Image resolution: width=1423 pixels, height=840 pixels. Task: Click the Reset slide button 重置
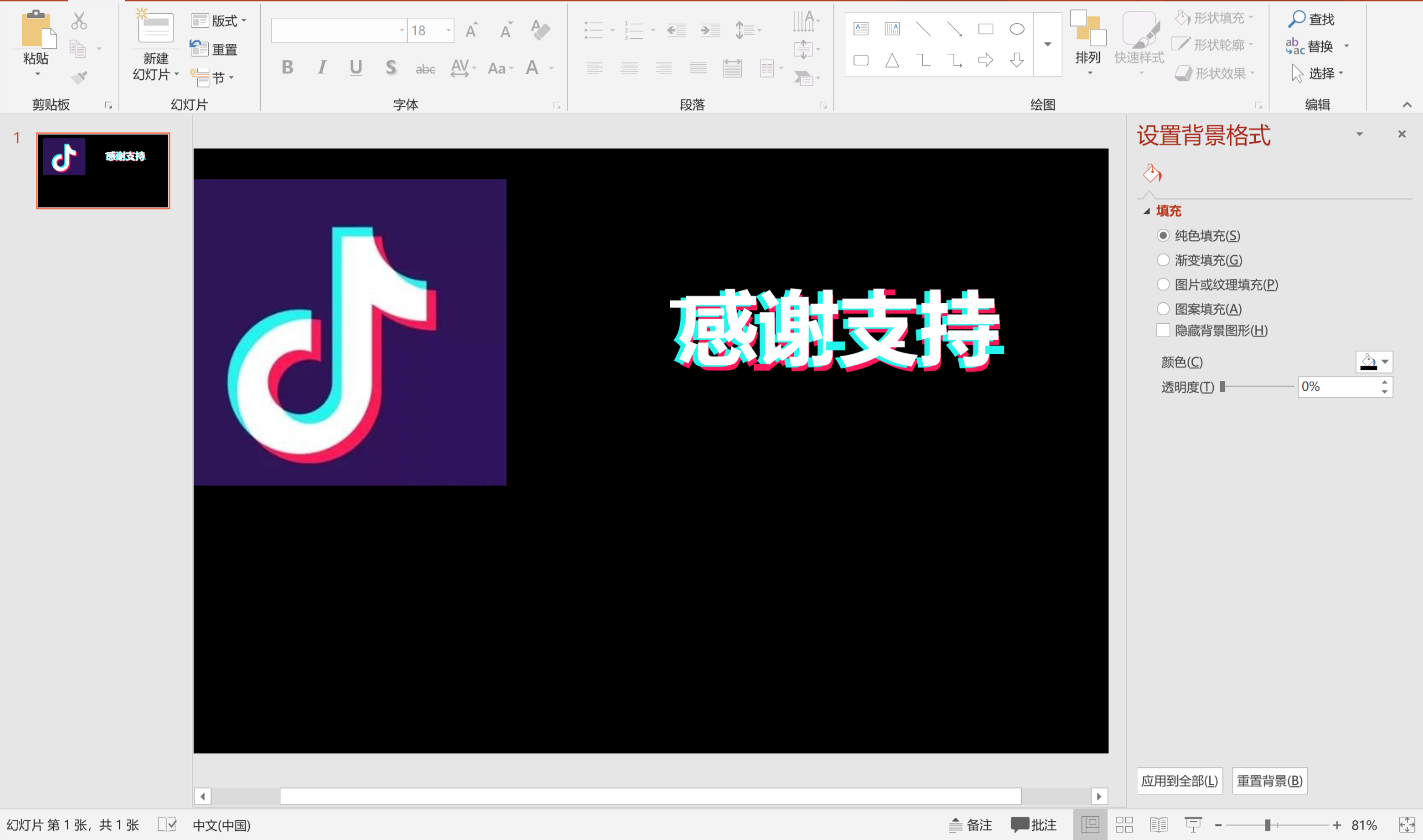214,49
